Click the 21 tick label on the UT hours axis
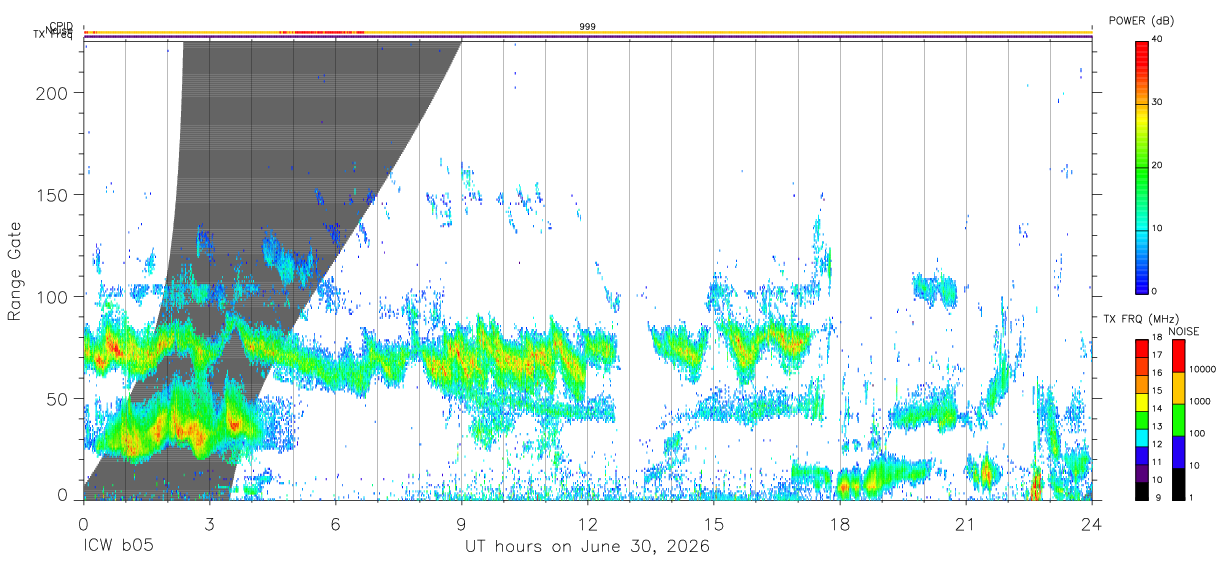Screen dimensions: 1228x567 (966, 524)
